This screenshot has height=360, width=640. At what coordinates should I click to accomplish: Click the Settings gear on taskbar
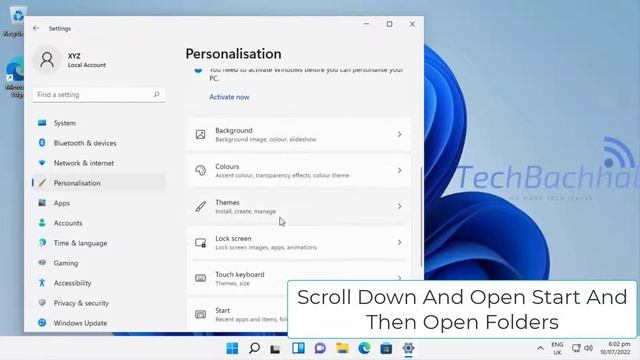(408, 348)
